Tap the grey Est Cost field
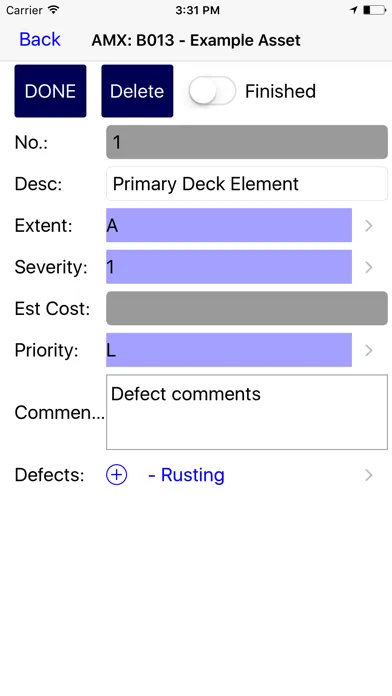392x696 pixels. click(x=247, y=308)
